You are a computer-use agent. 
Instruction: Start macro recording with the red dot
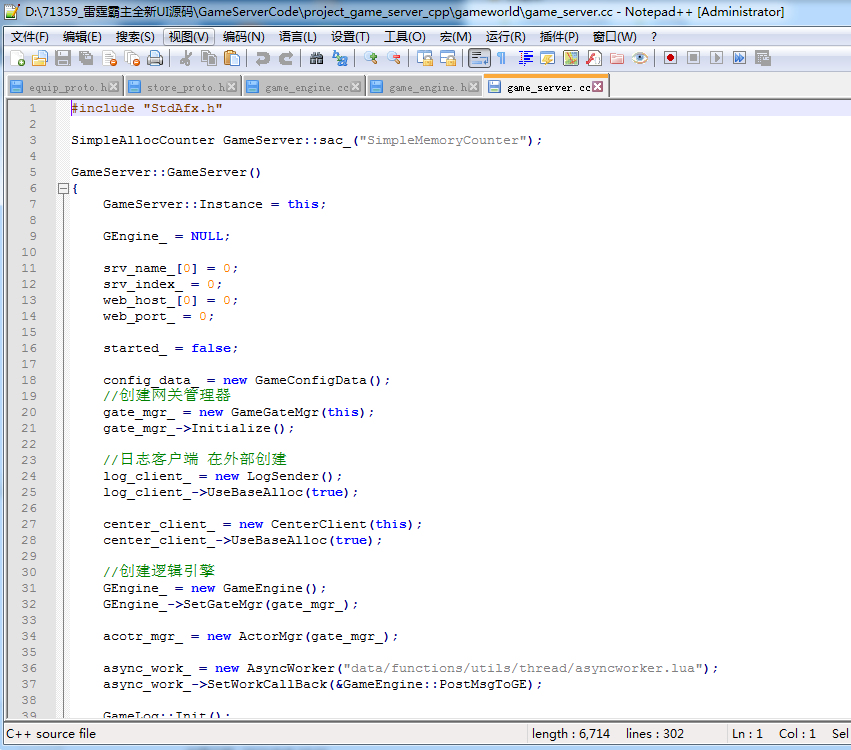point(670,59)
